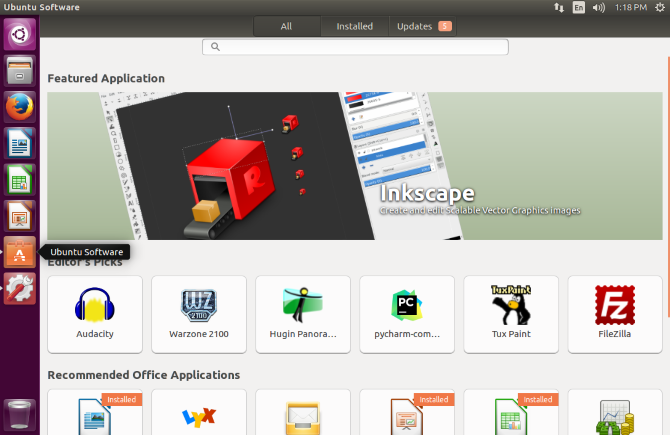Open the Hugin Panorama app tile

click(303, 314)
